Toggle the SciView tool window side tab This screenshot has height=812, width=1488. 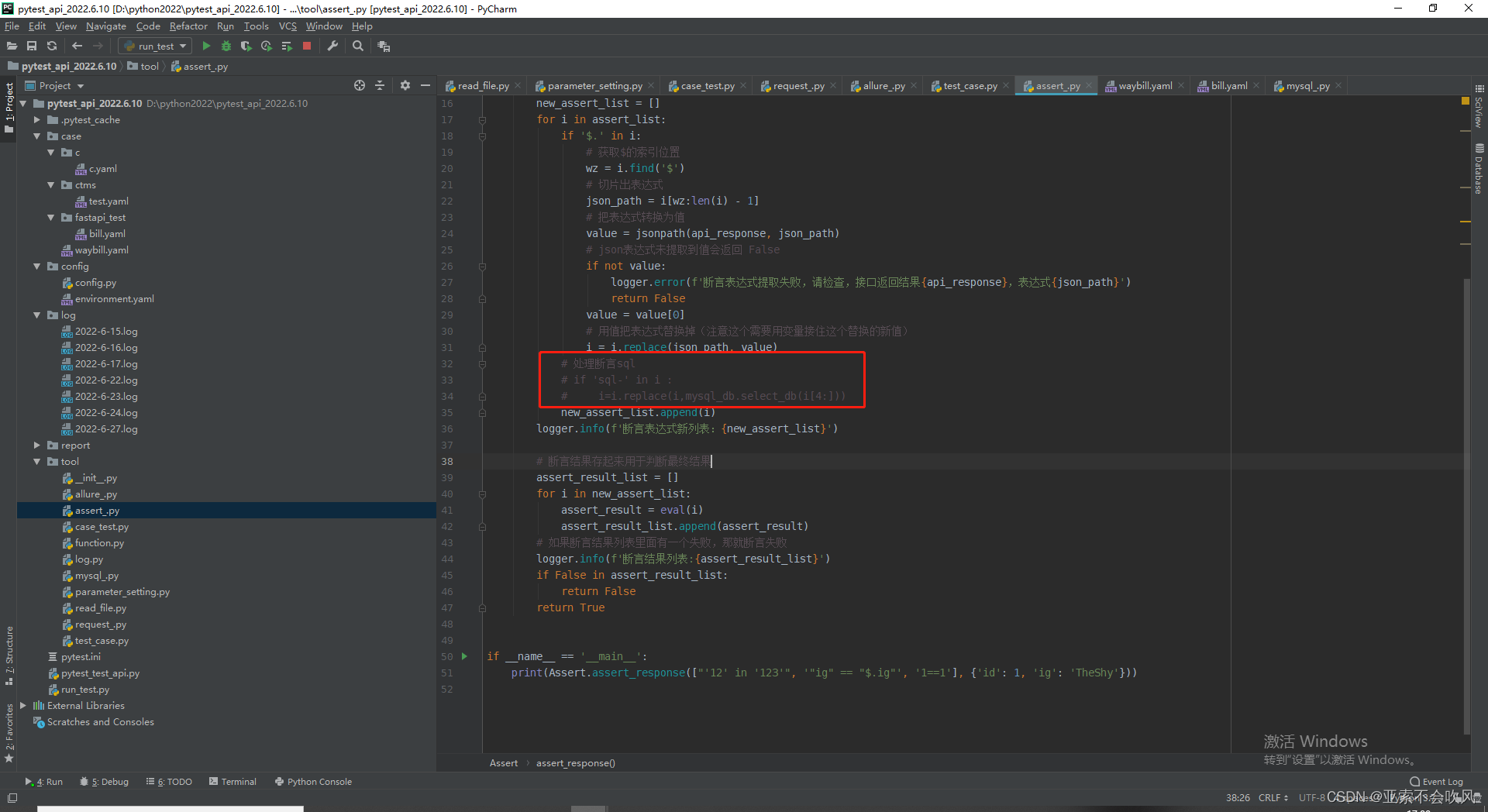pyautogui.click(x=1479, y=106)
